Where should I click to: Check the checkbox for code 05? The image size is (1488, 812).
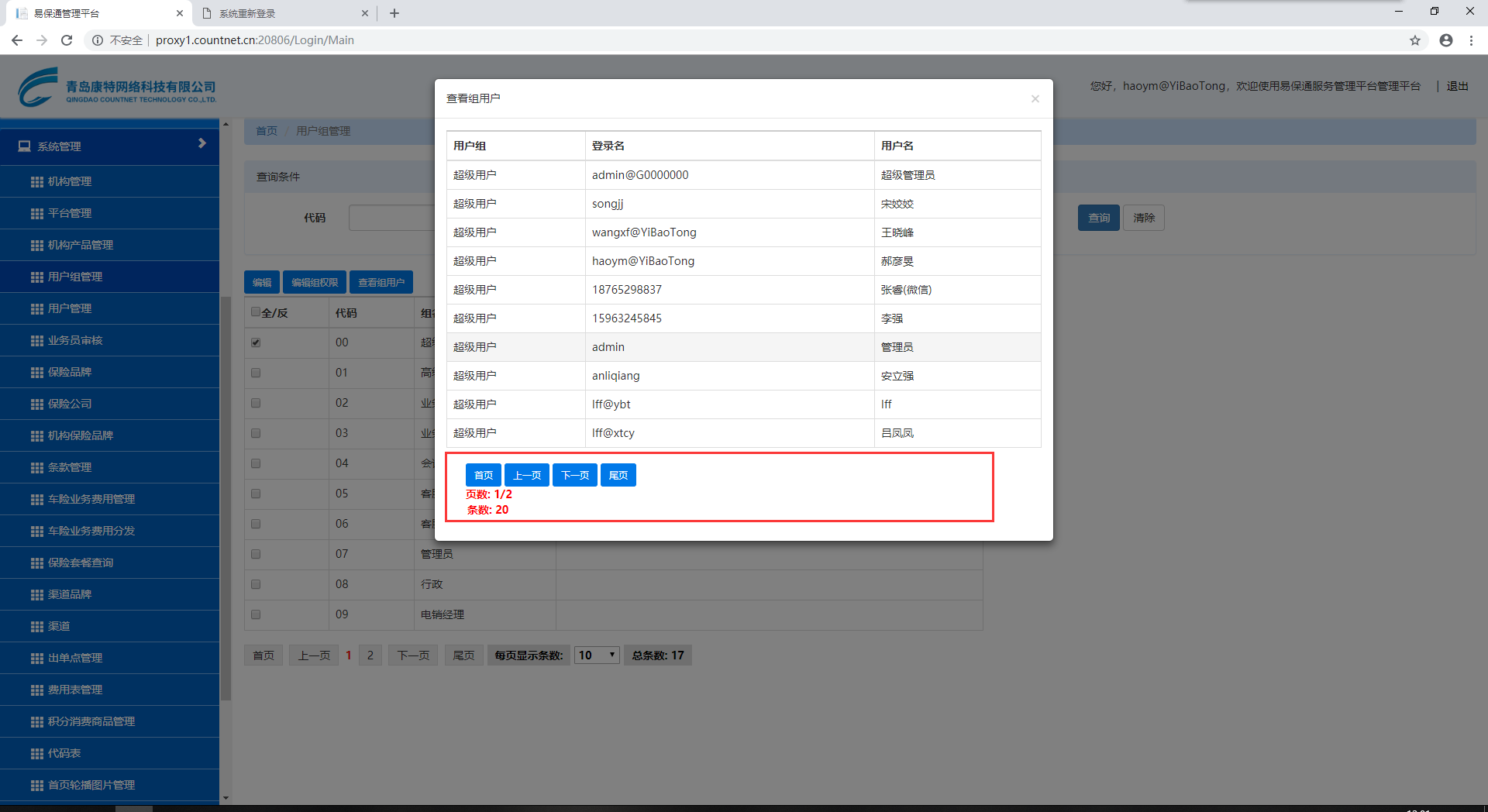click(x=256, y=494)
